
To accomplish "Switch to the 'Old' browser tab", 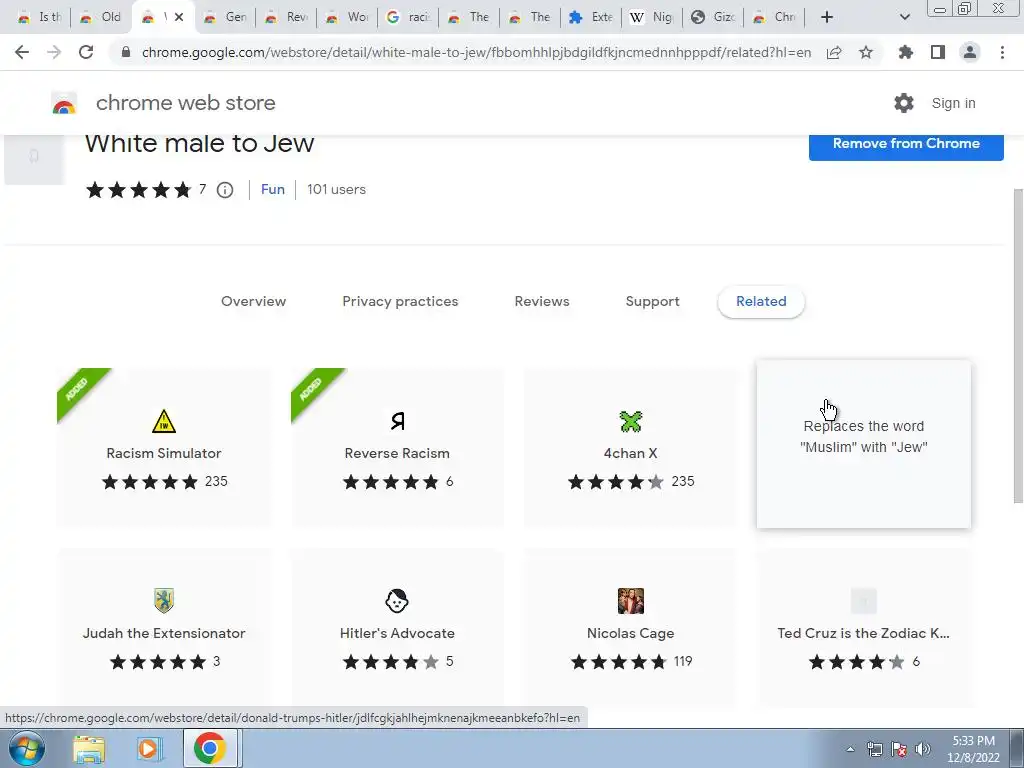I will (x=101, y=17).
